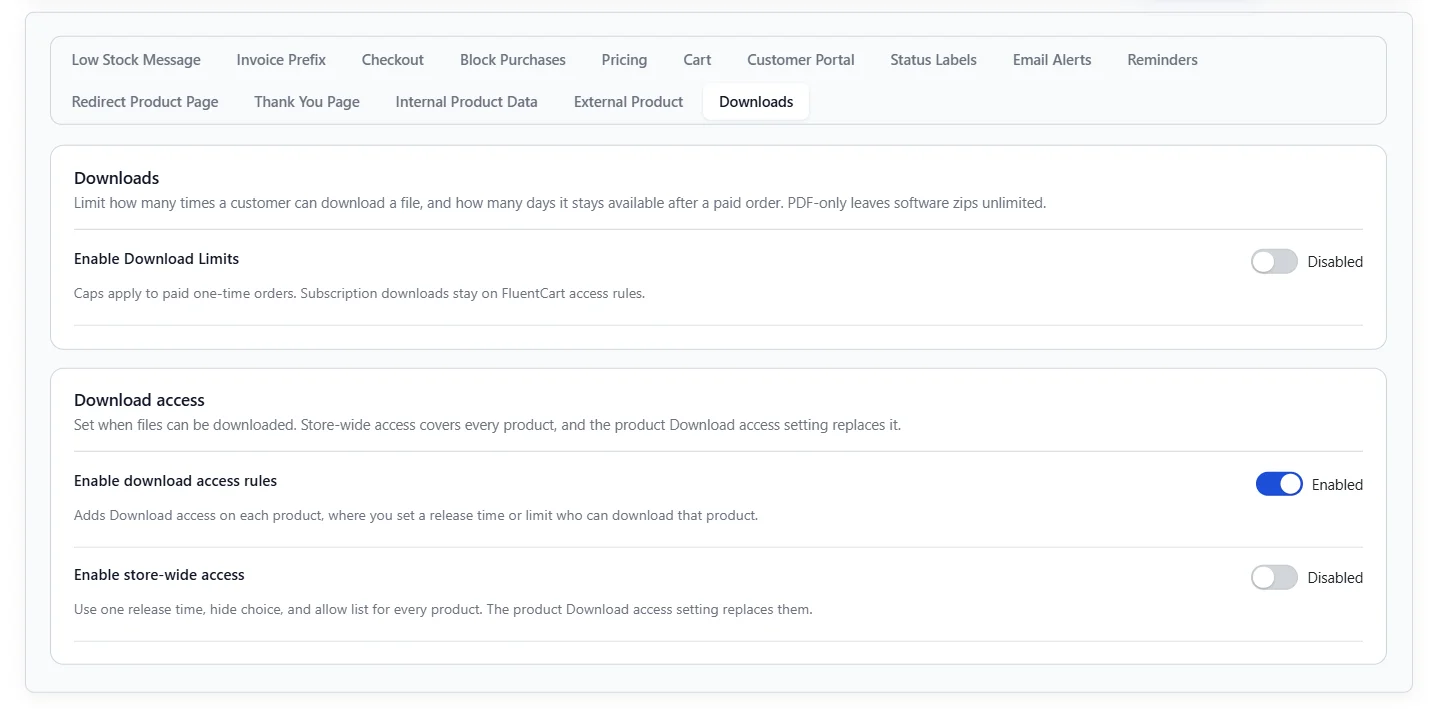Click the Disabled status beside store-wide access
Viewport: 1441px width, 709px height.
[x=1335, y=578]
